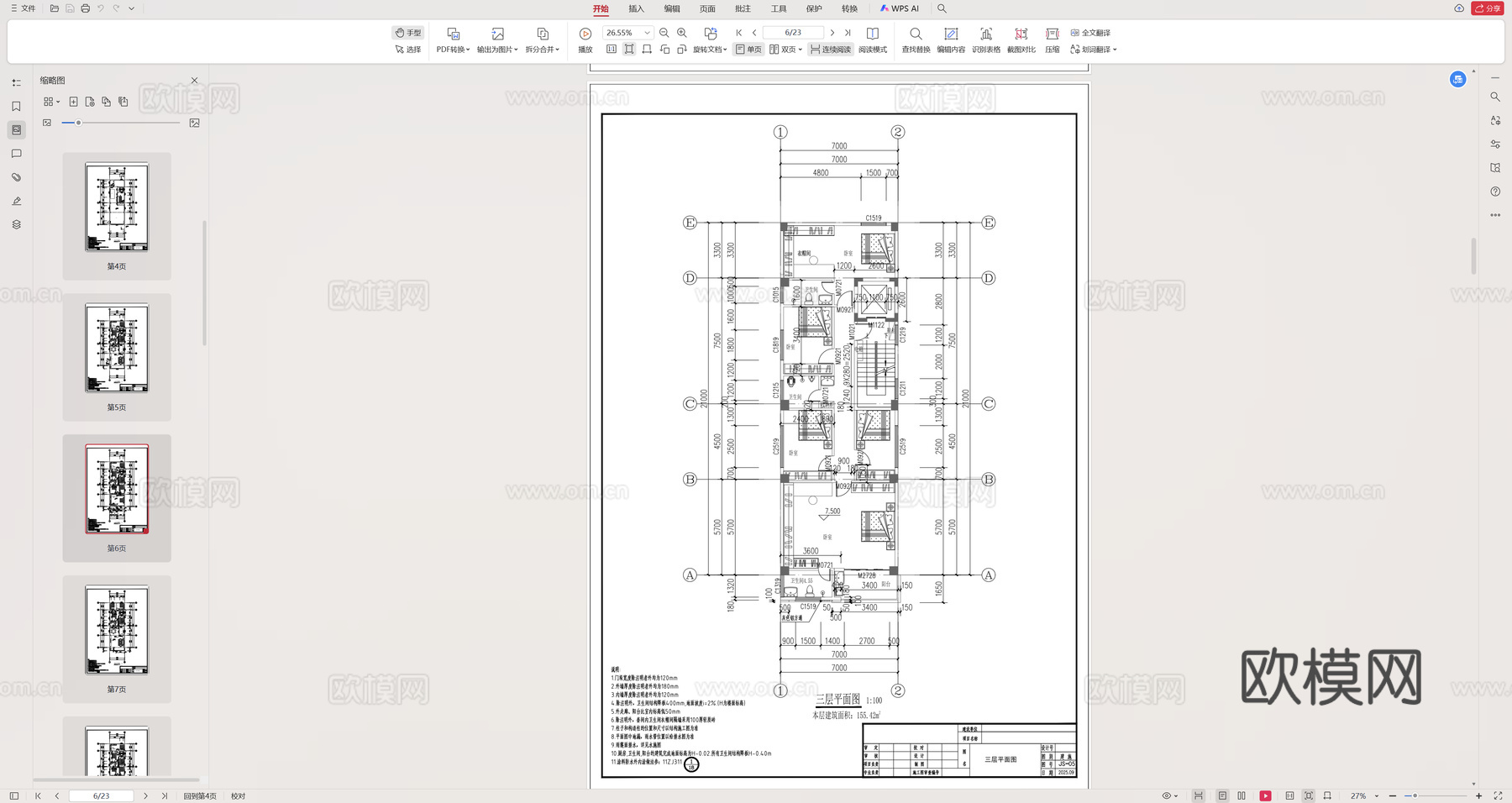The width and height of the screenshot is (1512, 803).
Task: Open 查找替换 to search the document
Action: (x=915, y=39)
